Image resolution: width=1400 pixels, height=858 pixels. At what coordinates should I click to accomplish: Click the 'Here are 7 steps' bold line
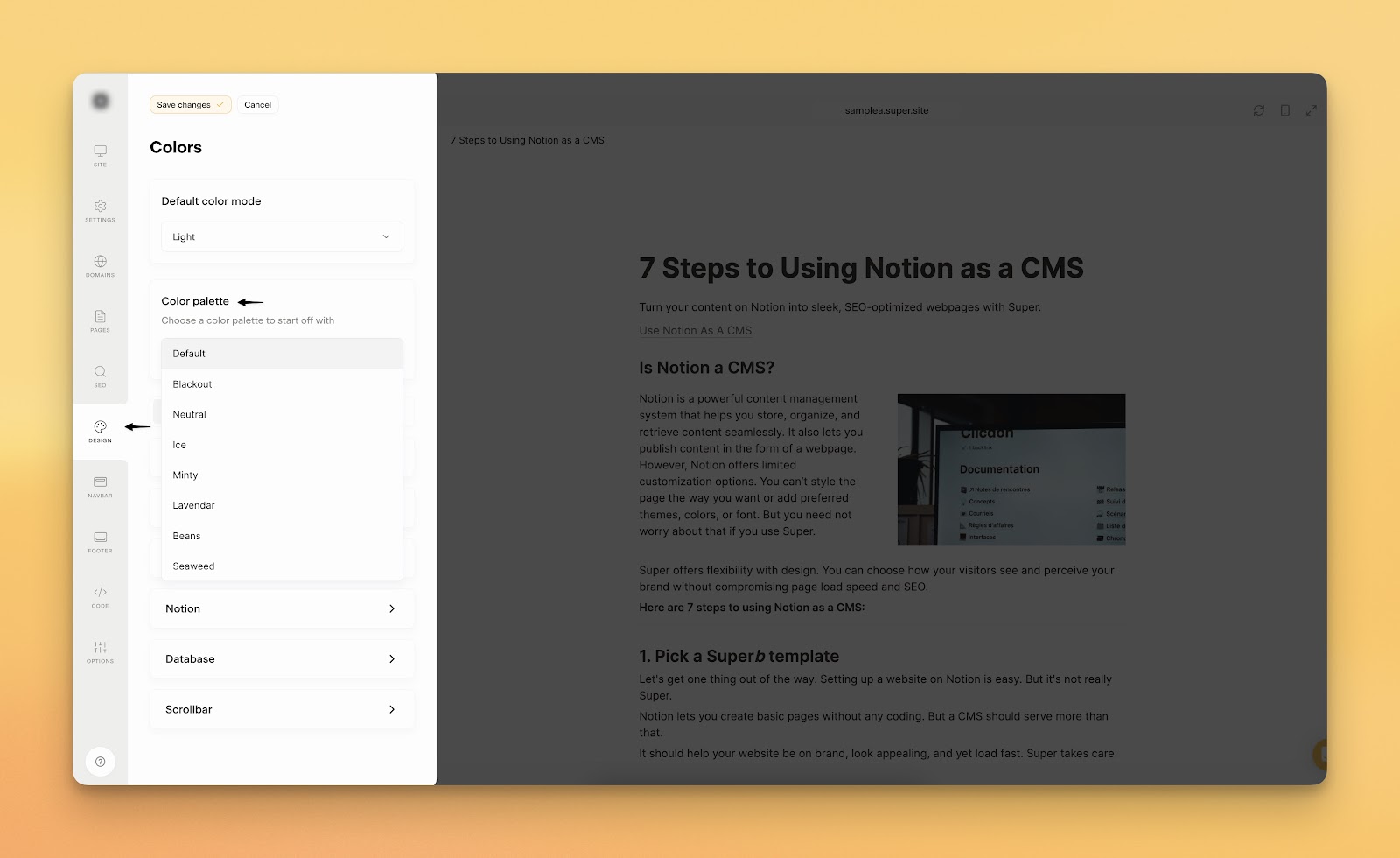click(x=752, y=608)
